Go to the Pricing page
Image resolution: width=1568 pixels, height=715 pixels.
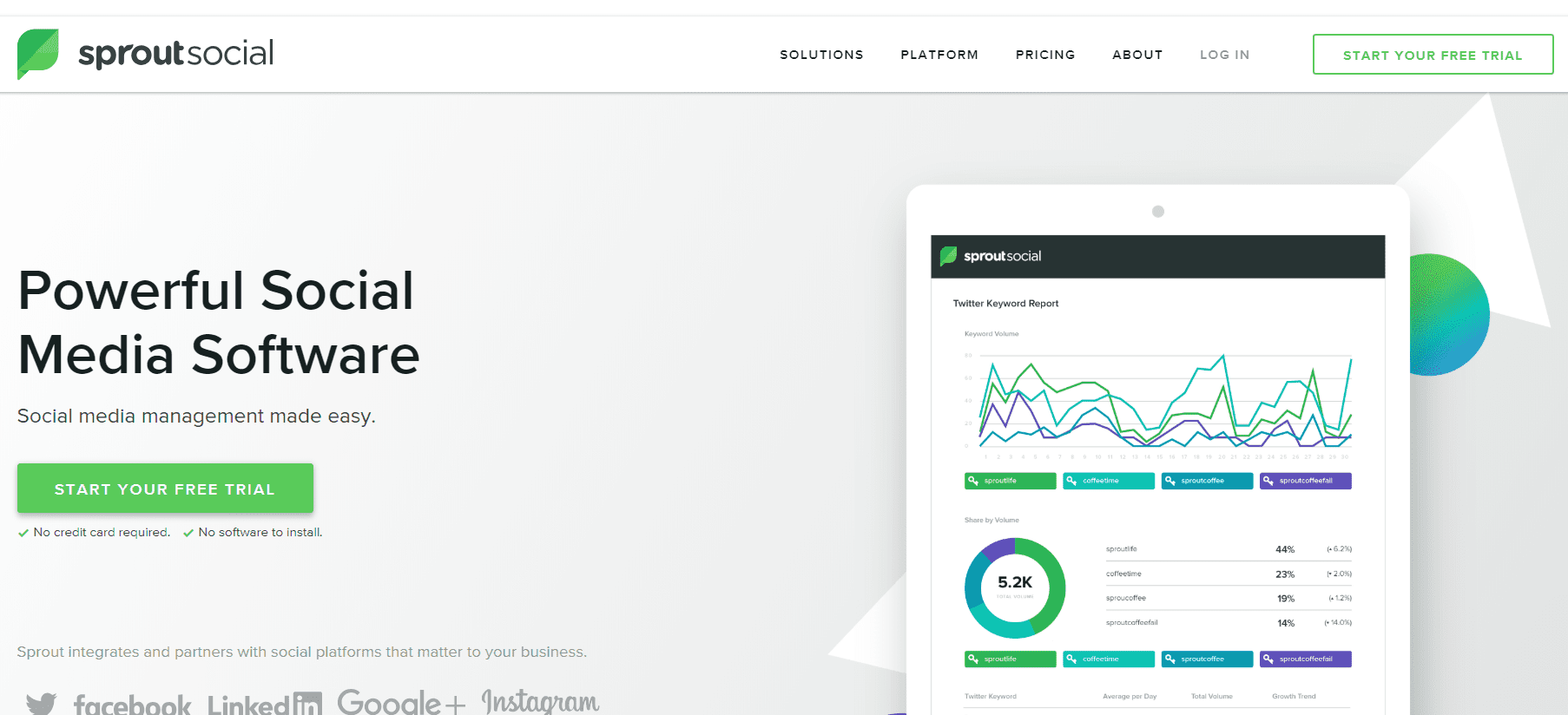[1045, 55]
